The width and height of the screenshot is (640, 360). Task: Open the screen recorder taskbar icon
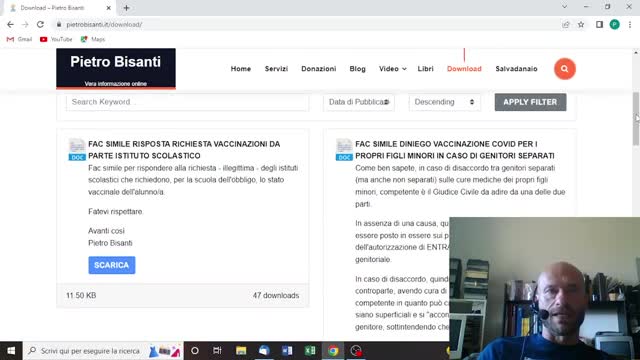(356, 351)
